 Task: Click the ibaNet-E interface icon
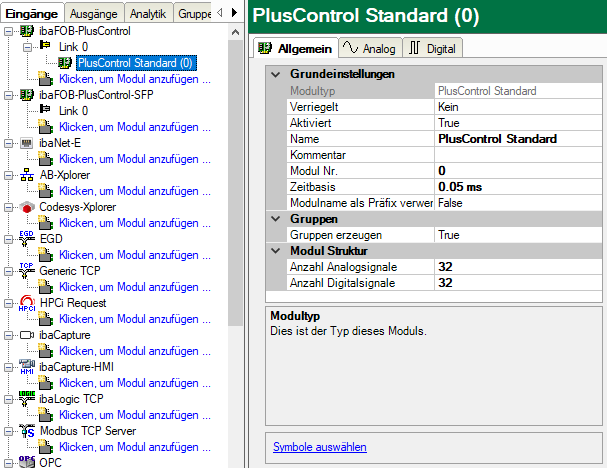click(x=26, y=143)
